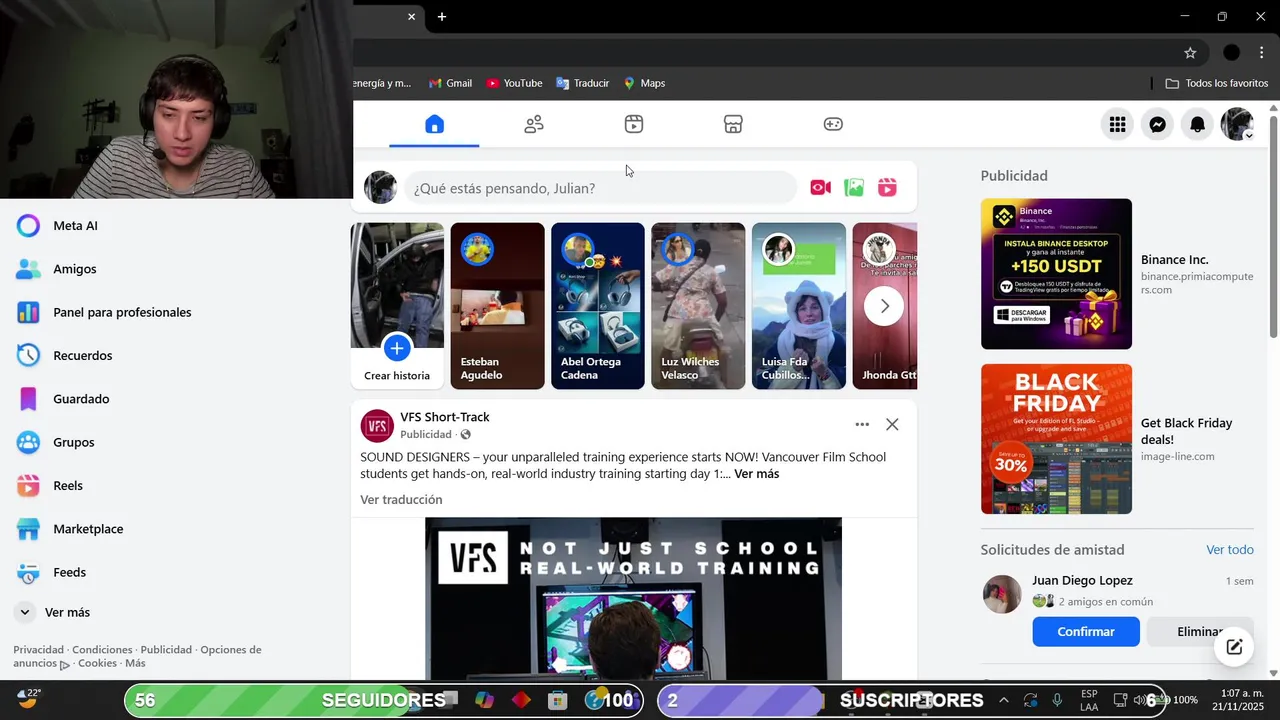Click the '¿Qué estás pensando, Julian?' post box
The image size is (1280, 720).
click(600, 188)
